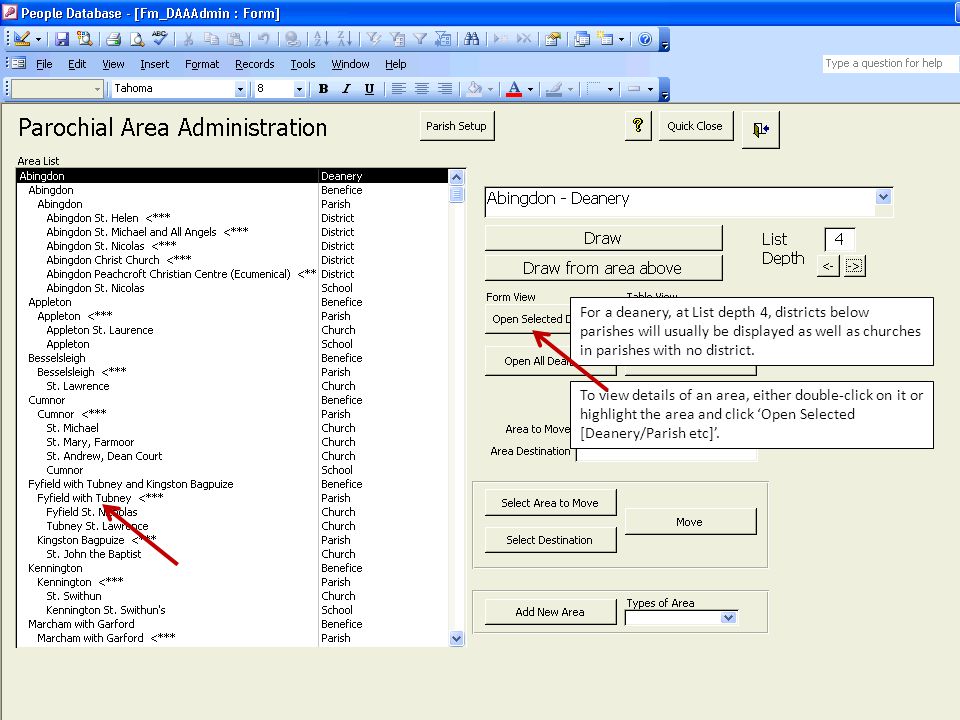
Task: Click the List Depth value field
Action: (839, 239)
